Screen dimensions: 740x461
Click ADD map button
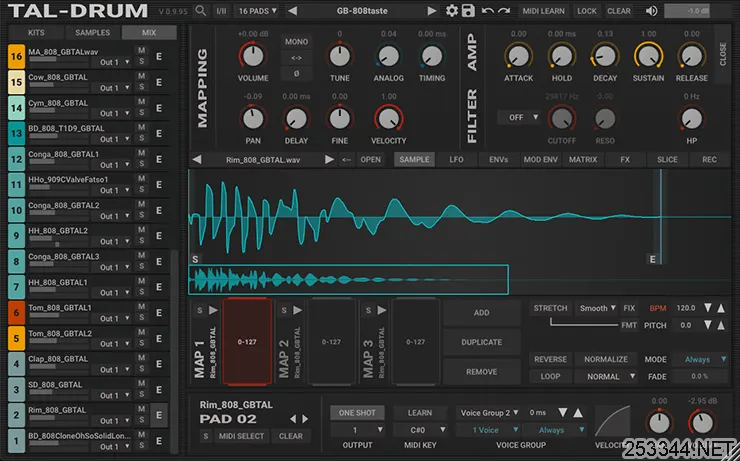(481, 312)
